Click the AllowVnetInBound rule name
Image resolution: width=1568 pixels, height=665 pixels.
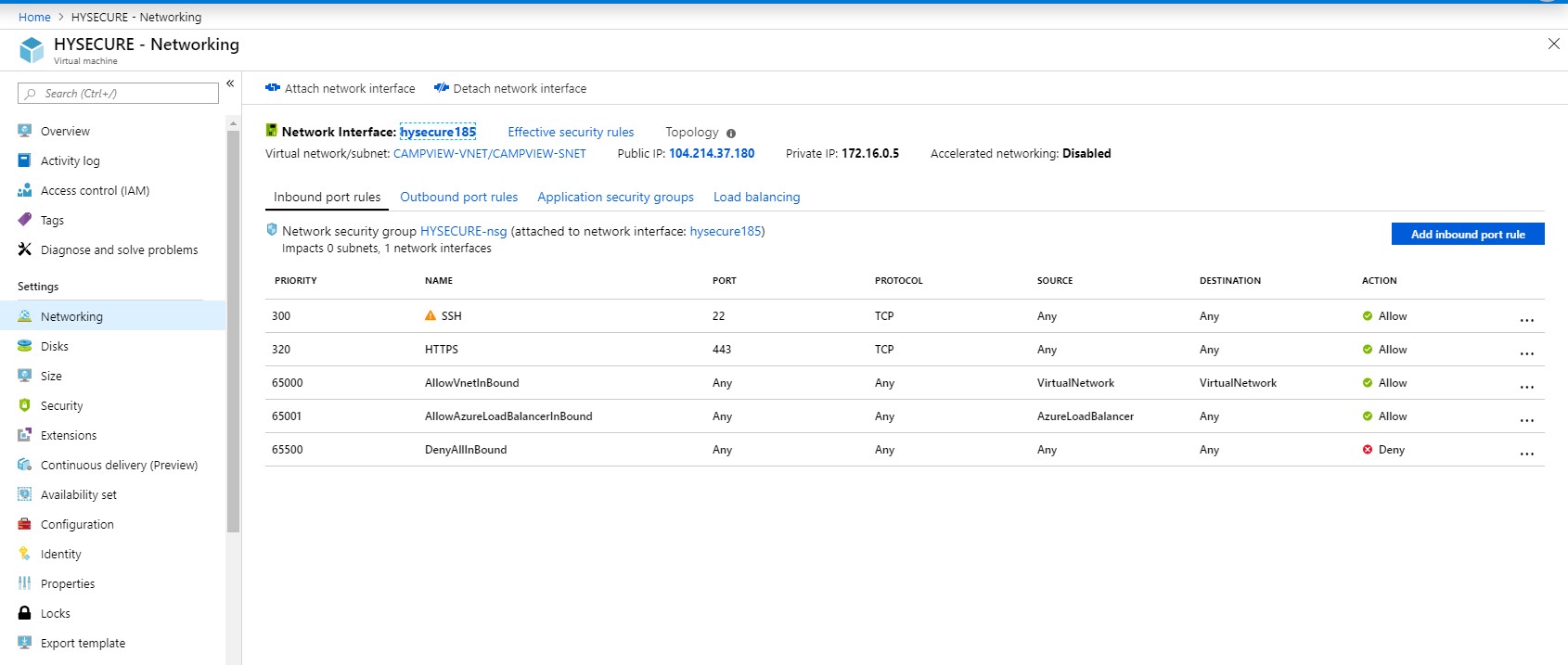pyautogui.click(x=472, y=383)
